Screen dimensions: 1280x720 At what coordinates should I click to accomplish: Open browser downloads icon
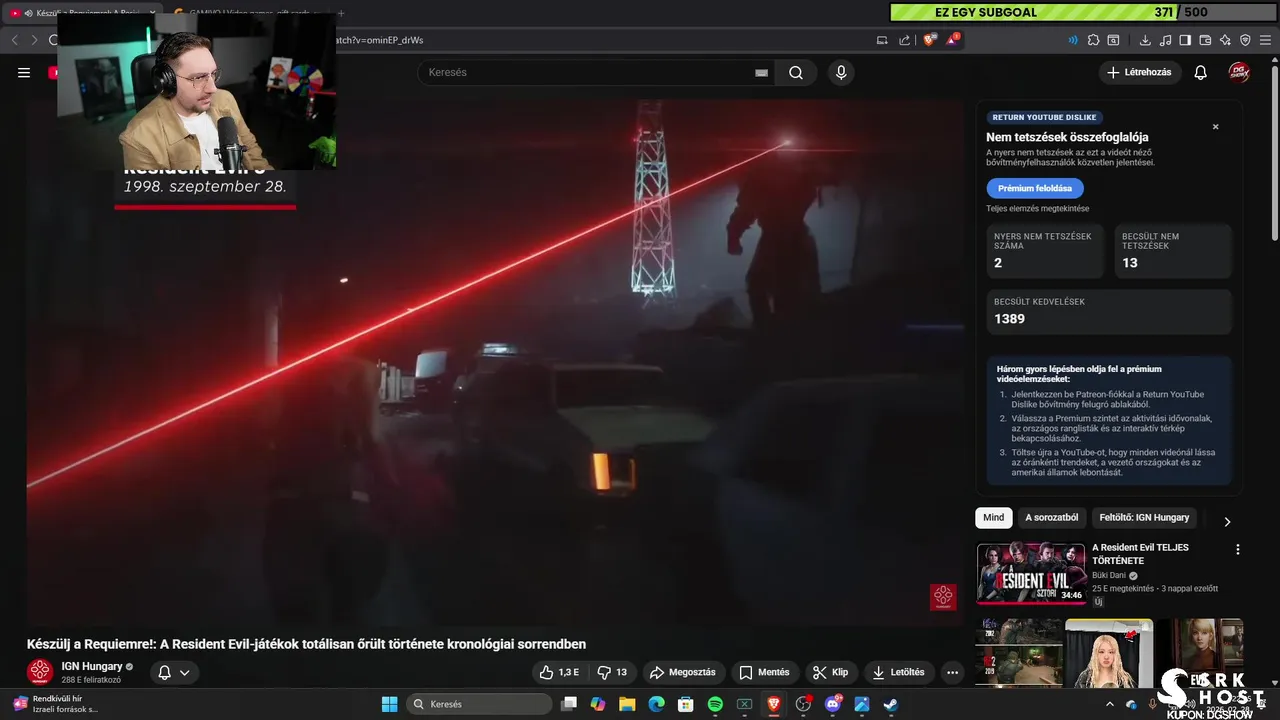[x=1145, y=40]
